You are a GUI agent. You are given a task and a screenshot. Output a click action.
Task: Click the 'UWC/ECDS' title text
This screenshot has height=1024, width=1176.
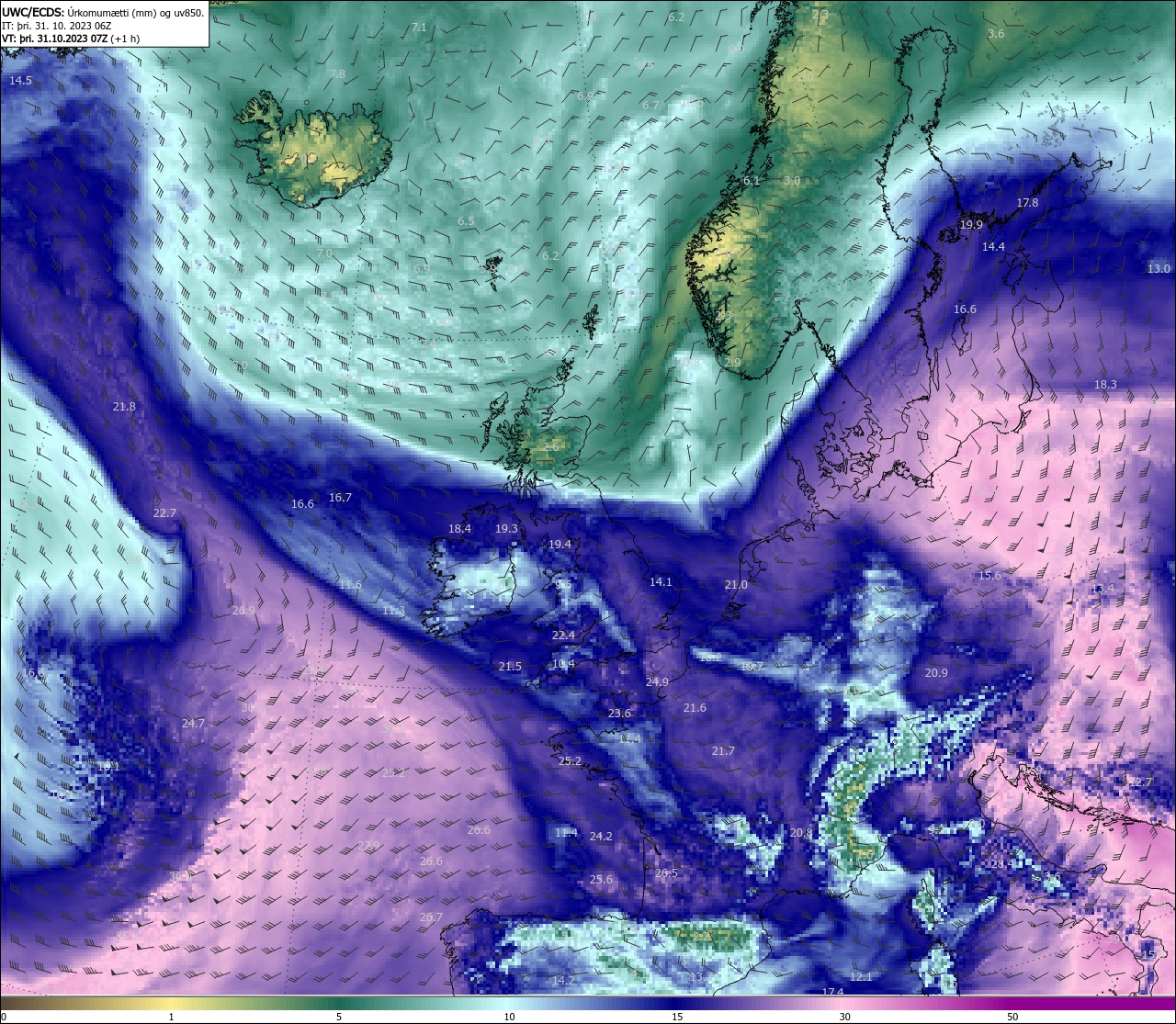click(32, 13)
